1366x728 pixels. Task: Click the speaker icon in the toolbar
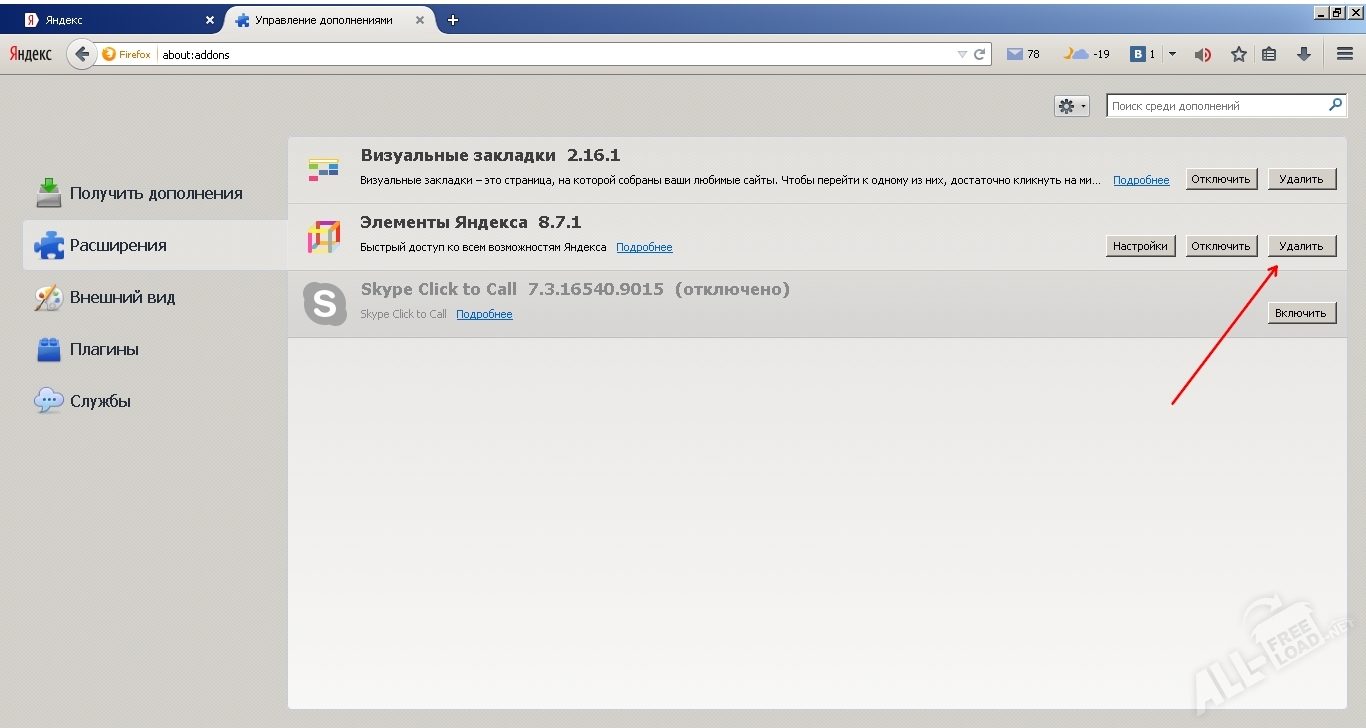[1202, 54]
